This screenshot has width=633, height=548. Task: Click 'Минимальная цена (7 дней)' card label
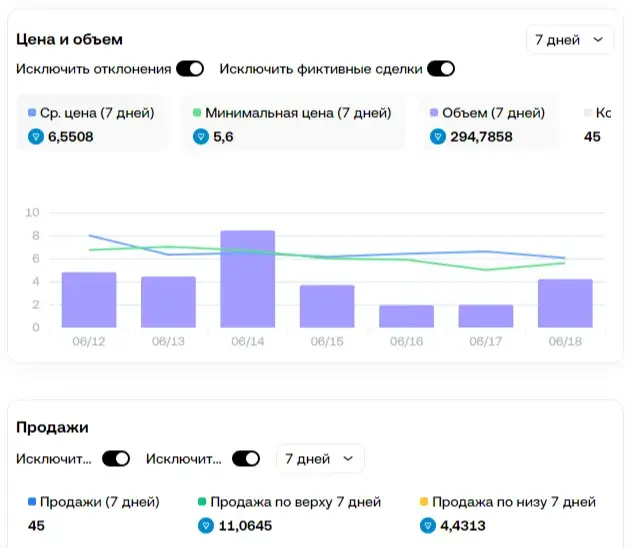(298, 113)
